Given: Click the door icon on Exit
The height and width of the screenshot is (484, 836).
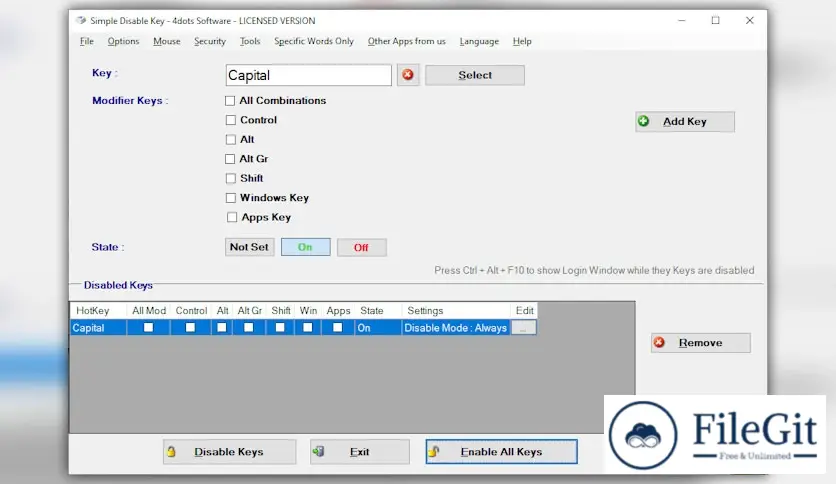Looking at the screenshot, I should click(319, 451).
